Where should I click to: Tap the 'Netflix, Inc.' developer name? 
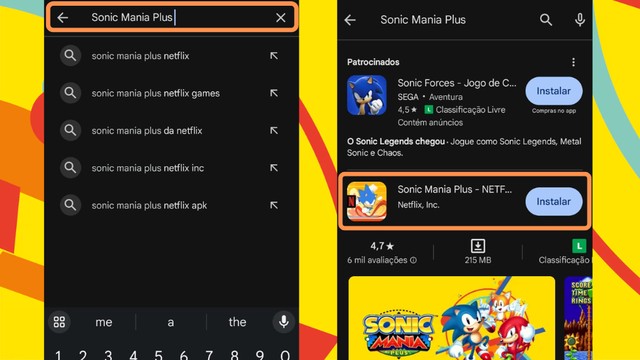coord(418,205)
